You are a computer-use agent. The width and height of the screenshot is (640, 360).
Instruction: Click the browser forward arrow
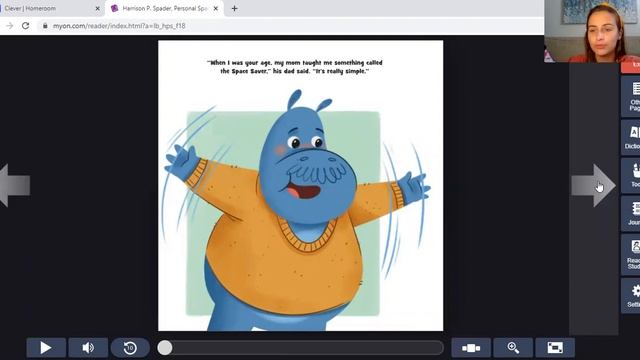9,26
